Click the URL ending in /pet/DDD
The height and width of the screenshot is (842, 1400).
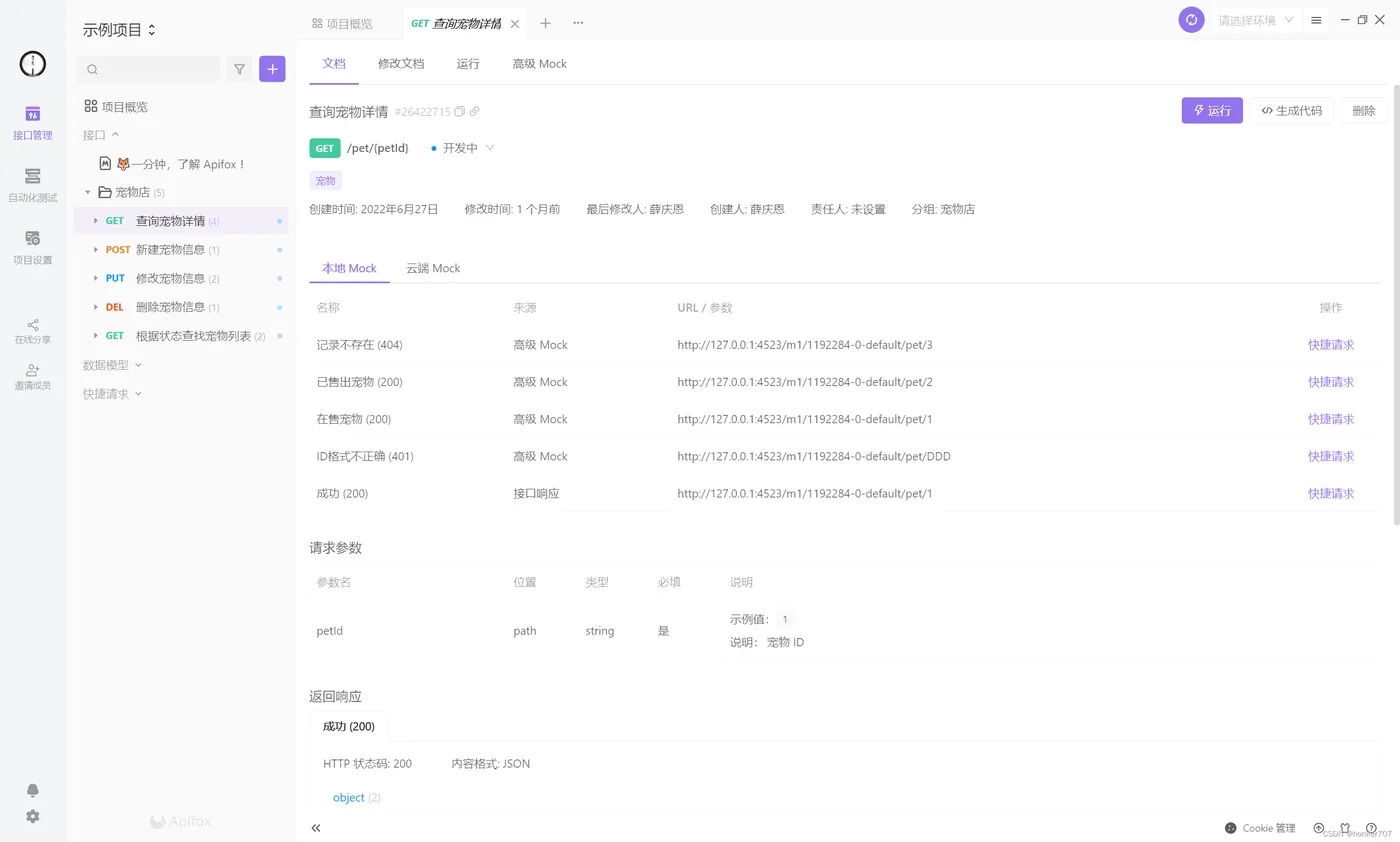(814, 456)
